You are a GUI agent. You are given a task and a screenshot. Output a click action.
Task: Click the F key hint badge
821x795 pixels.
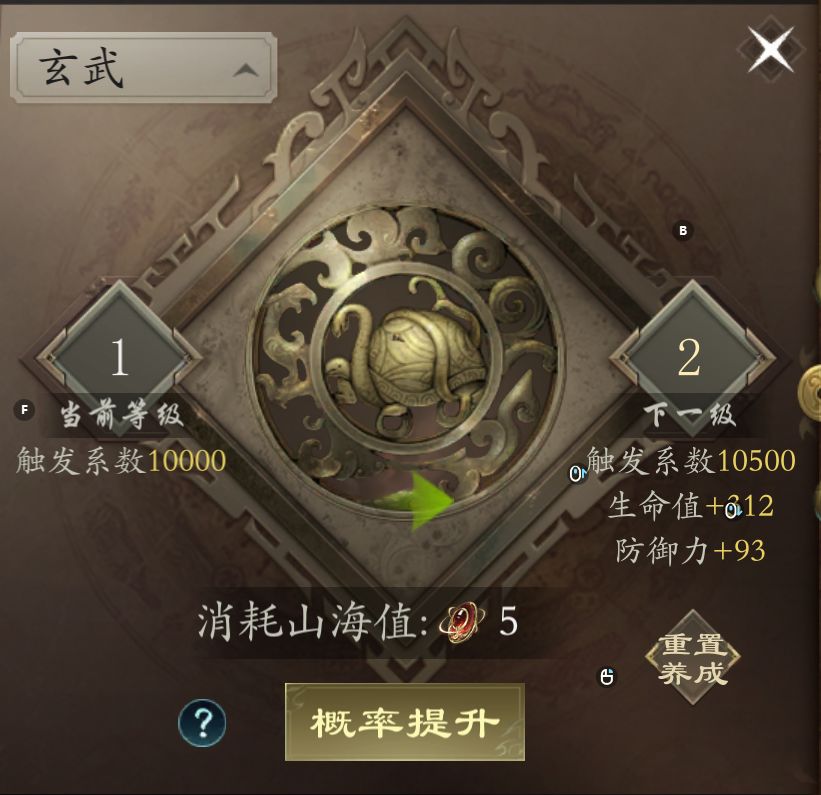[24, 410]
